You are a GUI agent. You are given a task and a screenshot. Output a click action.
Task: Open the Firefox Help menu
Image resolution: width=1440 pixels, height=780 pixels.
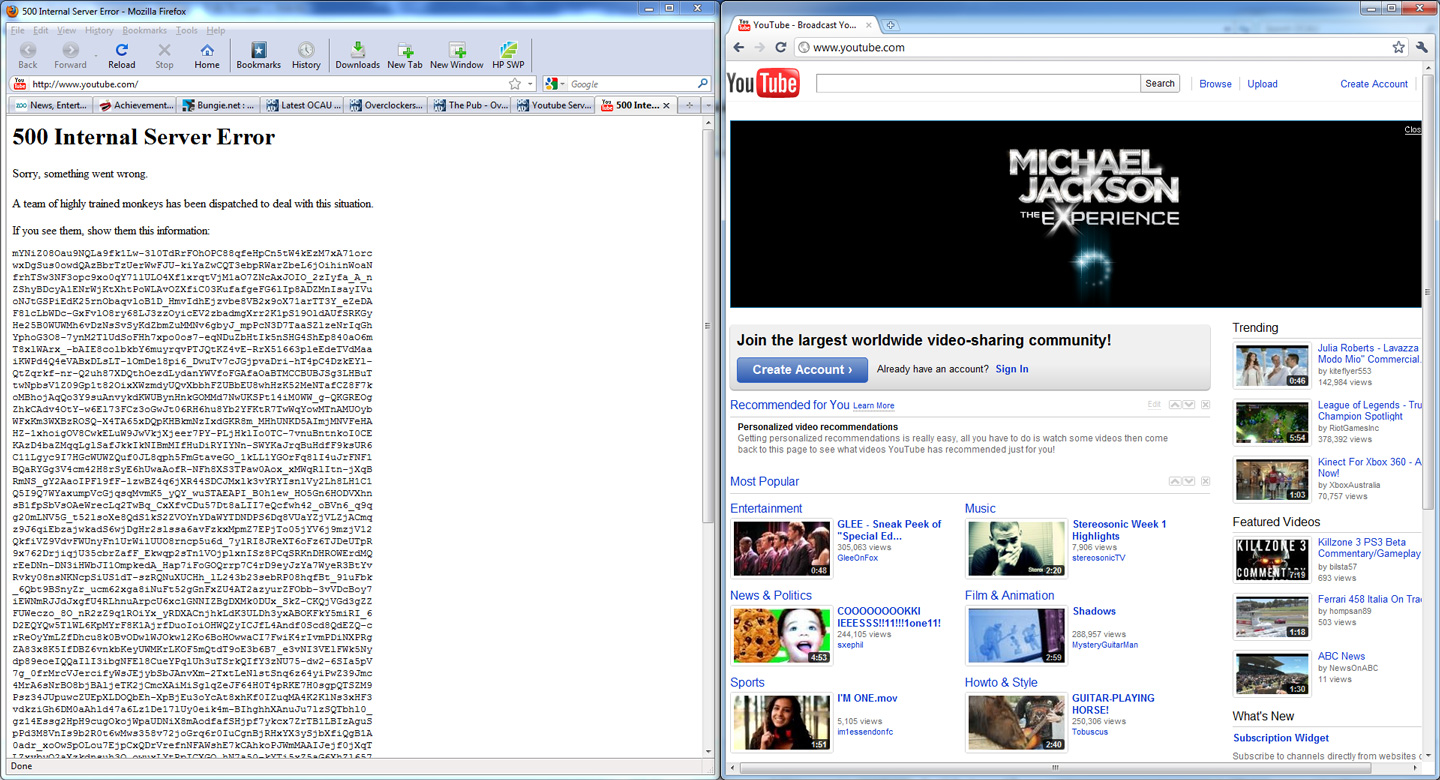[x=216, y=30]
